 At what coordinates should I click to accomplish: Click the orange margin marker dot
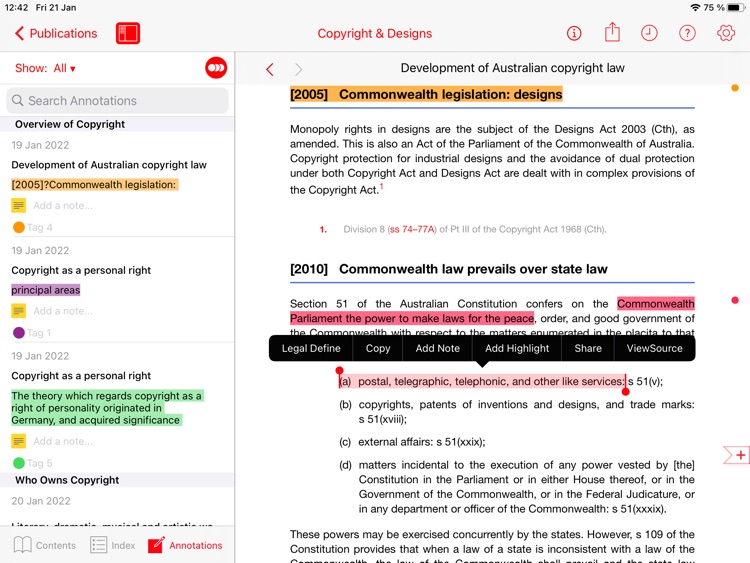(735, 88)
